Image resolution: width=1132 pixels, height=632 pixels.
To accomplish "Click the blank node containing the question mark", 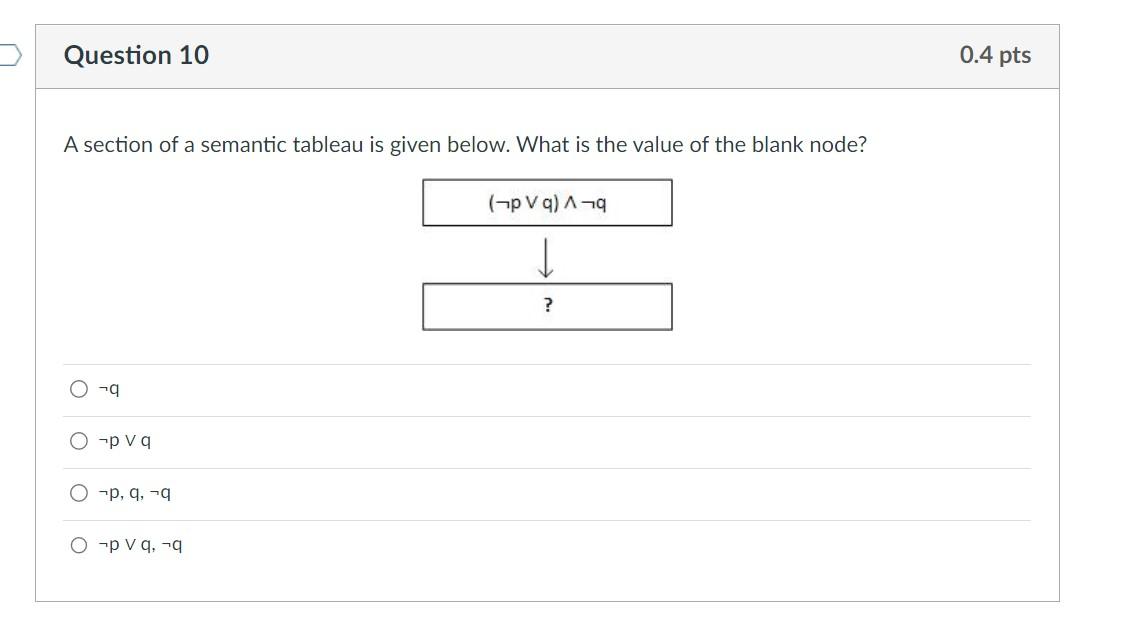I will (x=548, y=307).
